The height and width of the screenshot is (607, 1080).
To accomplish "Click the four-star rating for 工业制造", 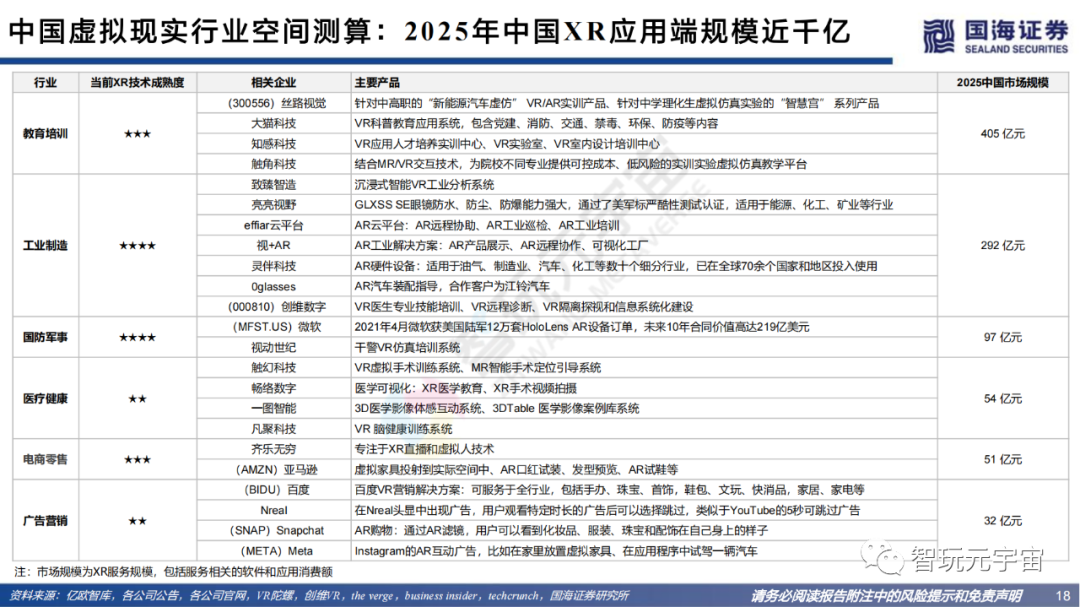I will coord(137,245).
